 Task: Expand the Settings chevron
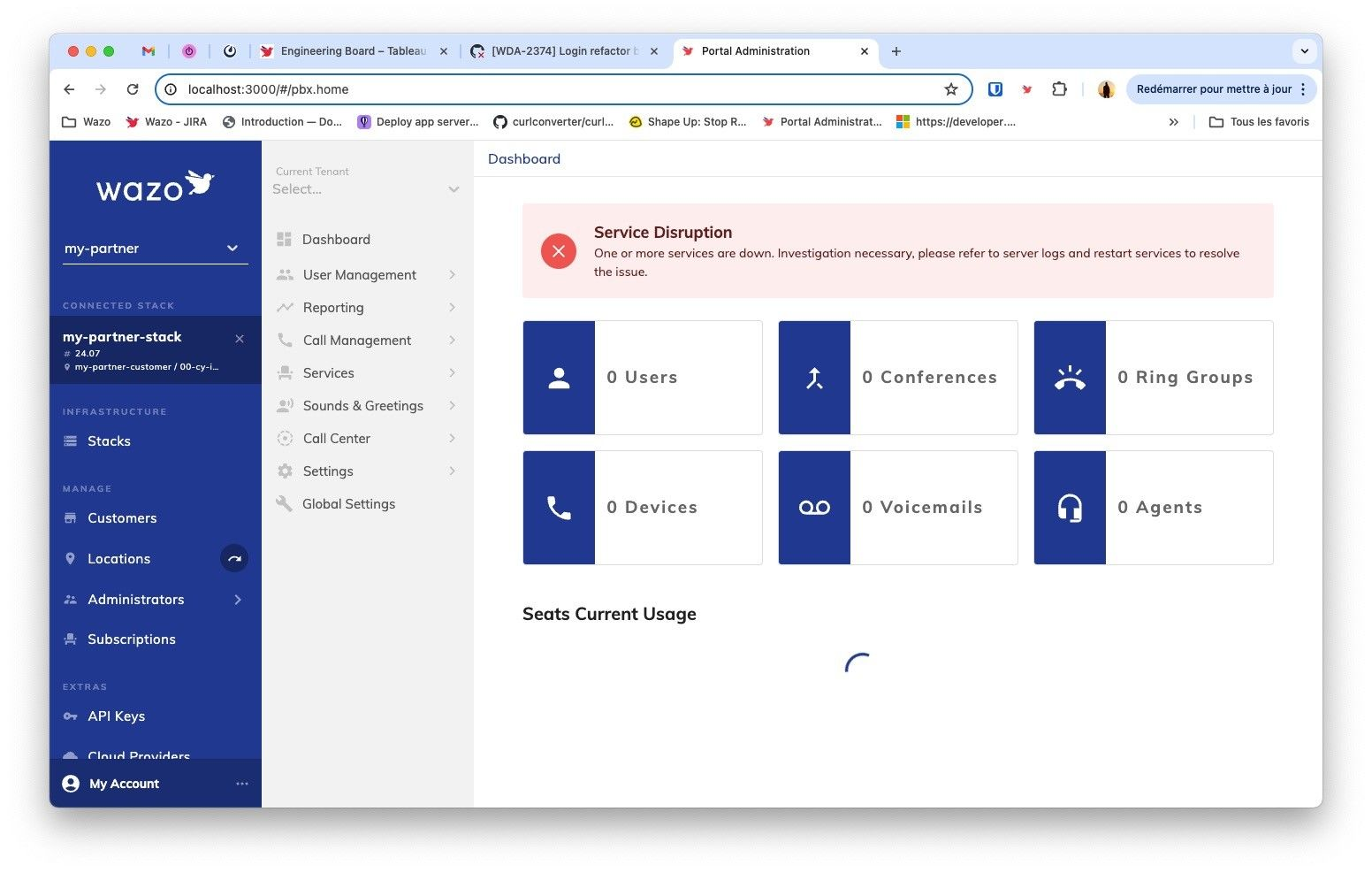click(452, 471)
